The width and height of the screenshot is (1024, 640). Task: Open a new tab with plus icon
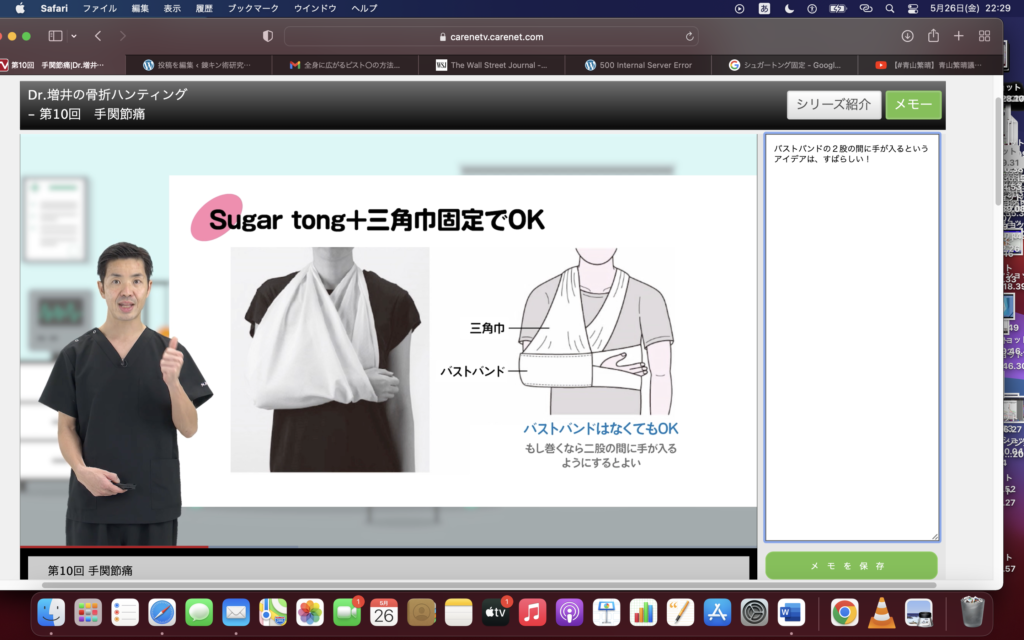pyautogui.click(x=958, y=36)
